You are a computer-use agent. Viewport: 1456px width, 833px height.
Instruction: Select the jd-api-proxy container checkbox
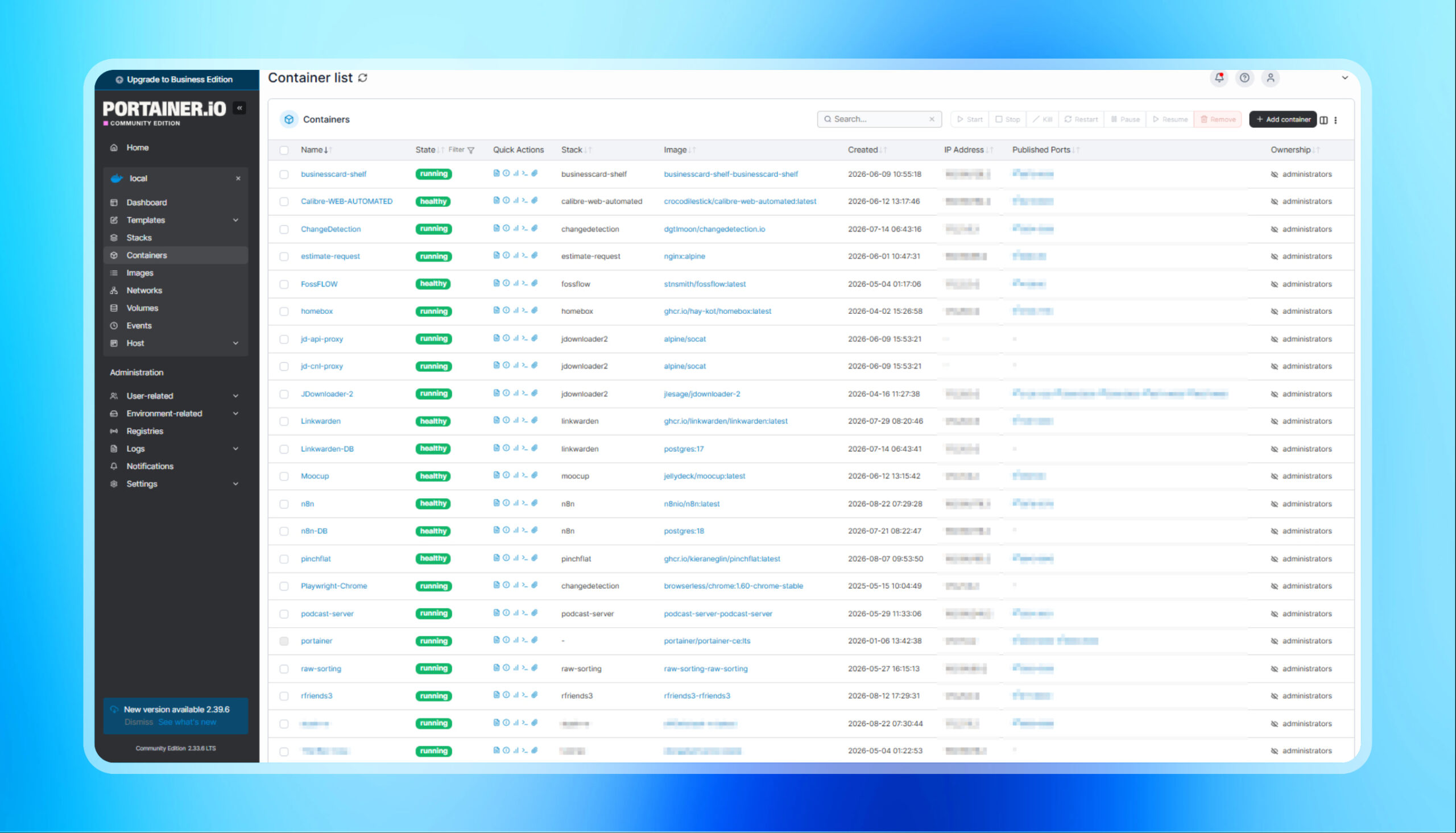[x=284, y=339]
